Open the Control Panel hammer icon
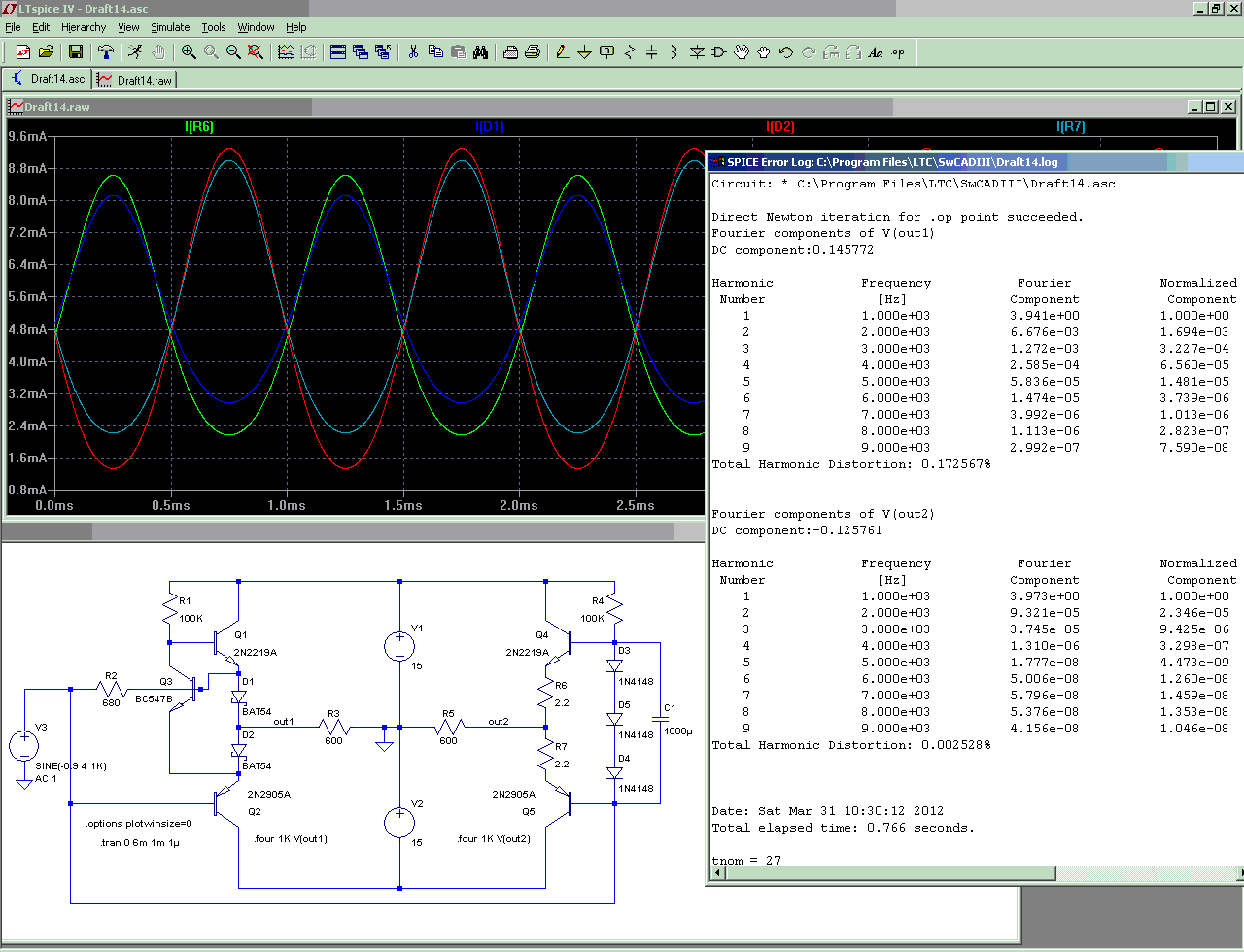This screenshot has width=1244, height=952. [x=106, y=52]
